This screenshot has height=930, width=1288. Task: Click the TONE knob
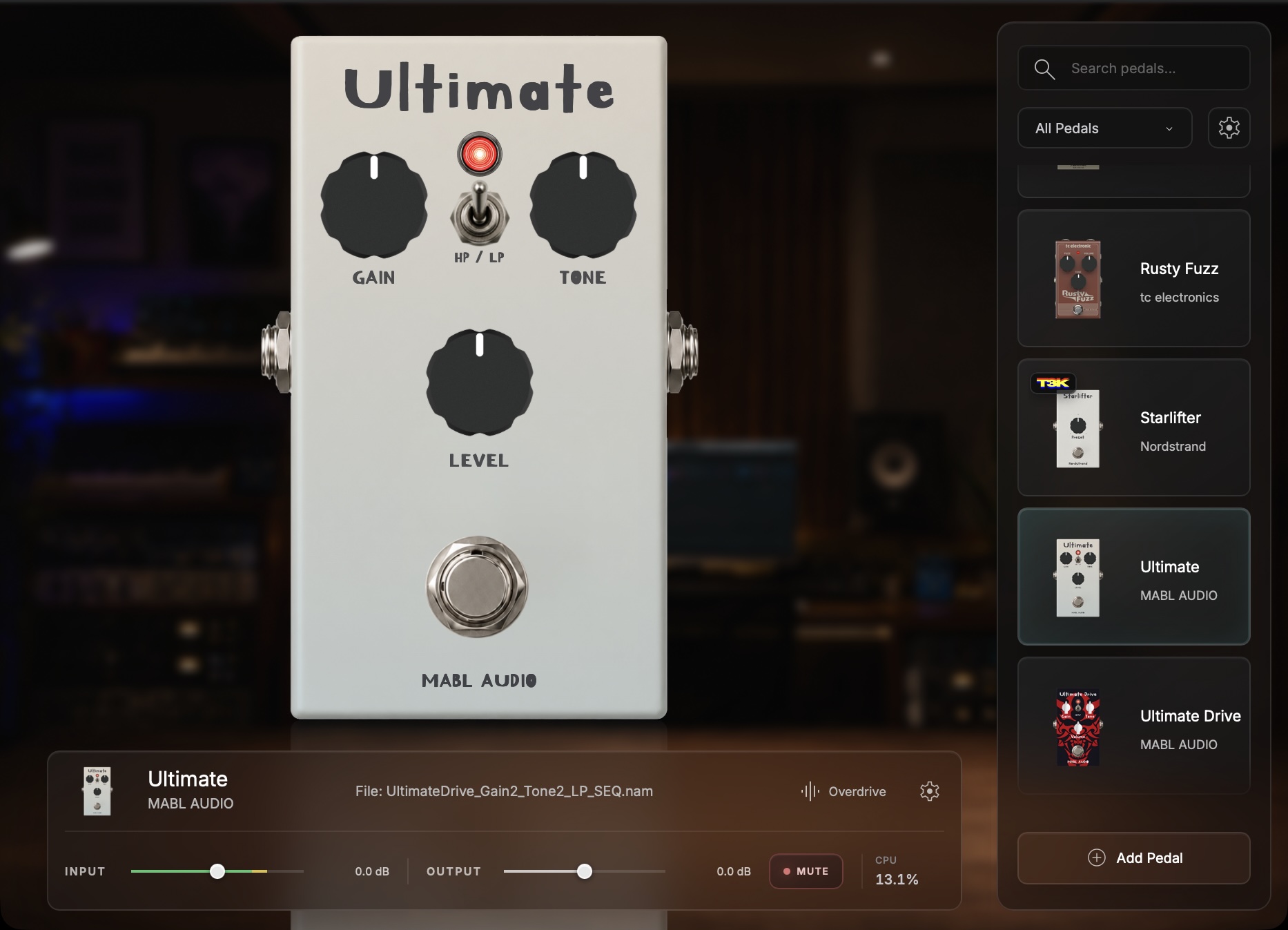click(x=583, y=205)
